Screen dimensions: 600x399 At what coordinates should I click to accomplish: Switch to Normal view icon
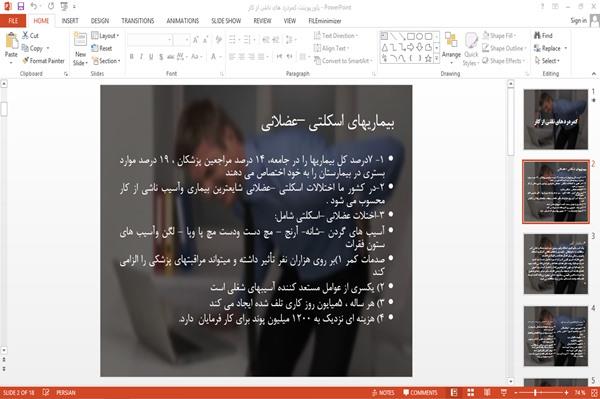454,392
